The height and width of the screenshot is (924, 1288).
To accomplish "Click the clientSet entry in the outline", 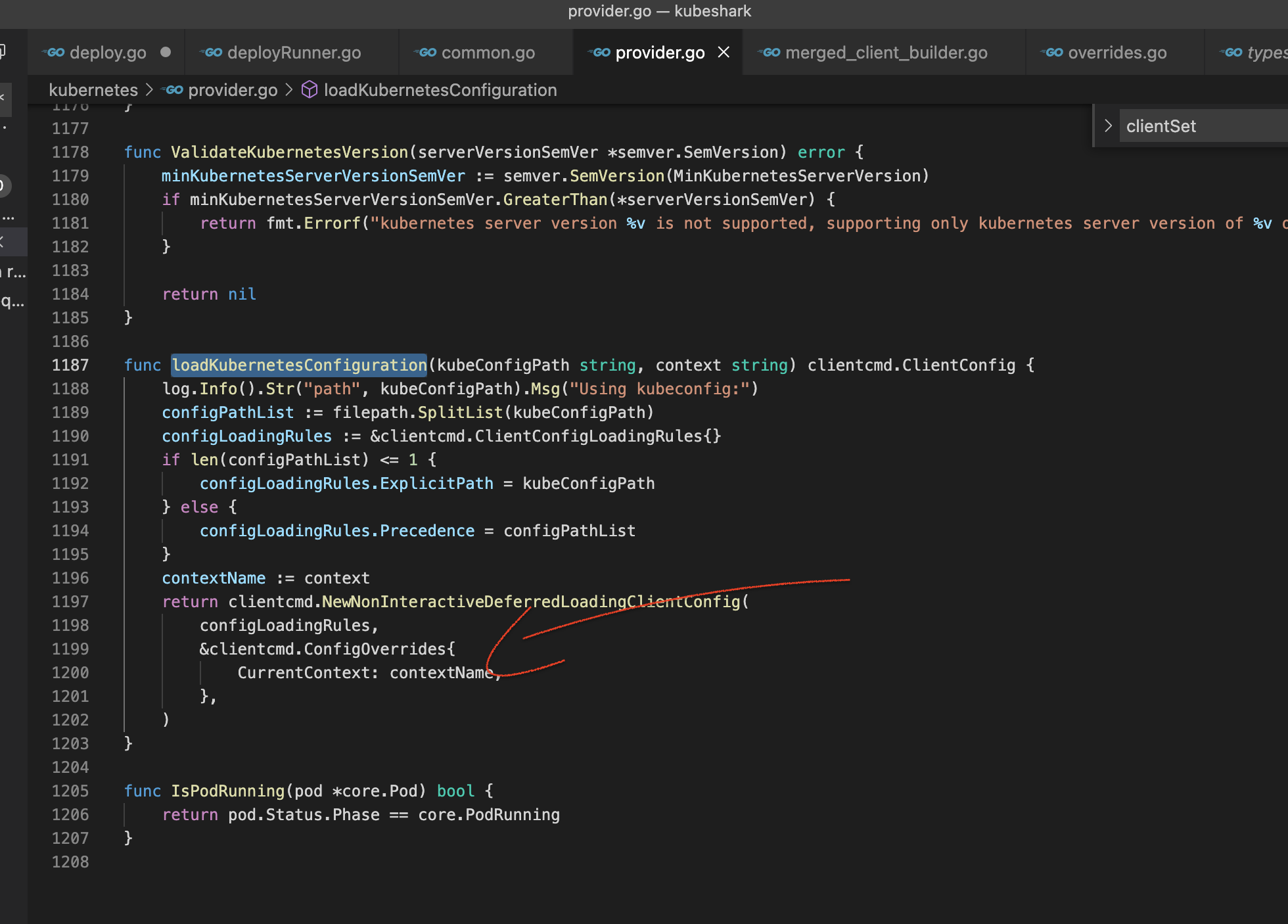I will 1161,126.
